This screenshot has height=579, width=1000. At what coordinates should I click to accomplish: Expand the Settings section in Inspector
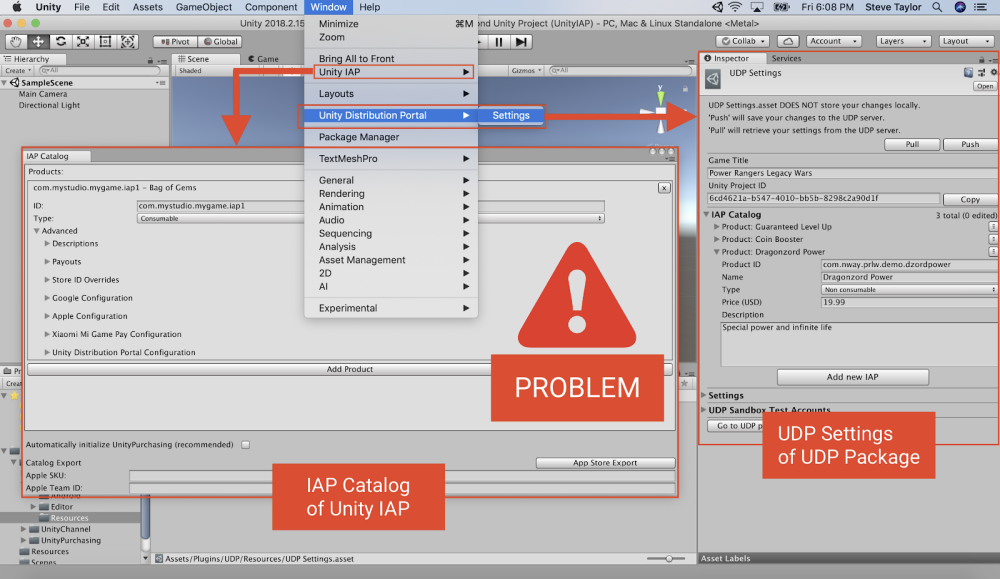(703, 395)
